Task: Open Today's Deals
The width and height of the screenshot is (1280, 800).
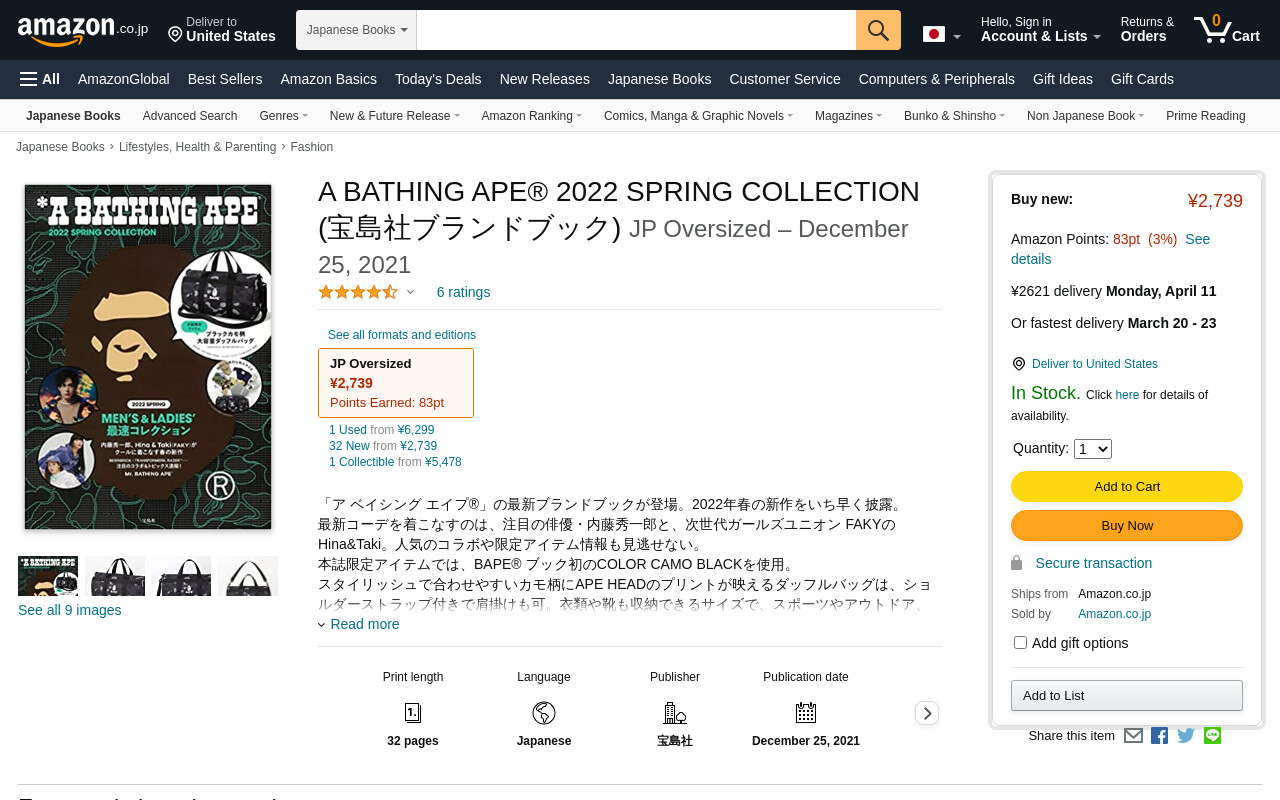Action: [438, 79]
